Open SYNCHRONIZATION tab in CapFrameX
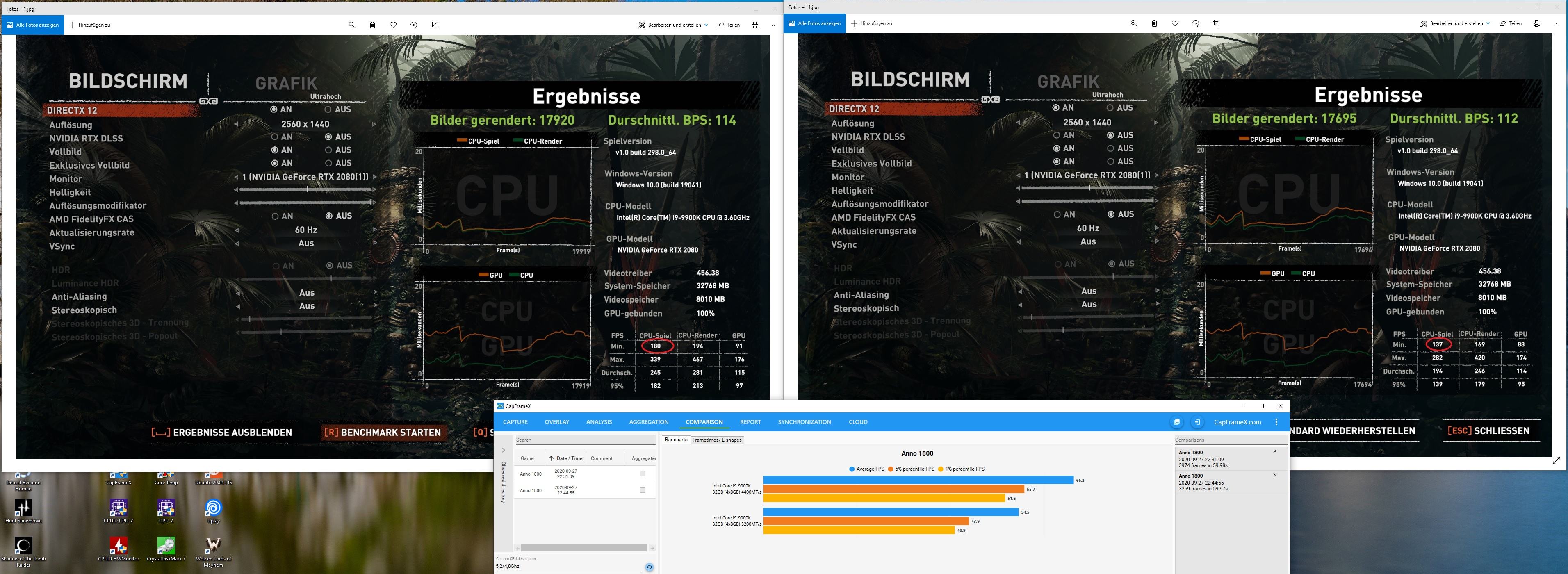 [x=804, y=422]
